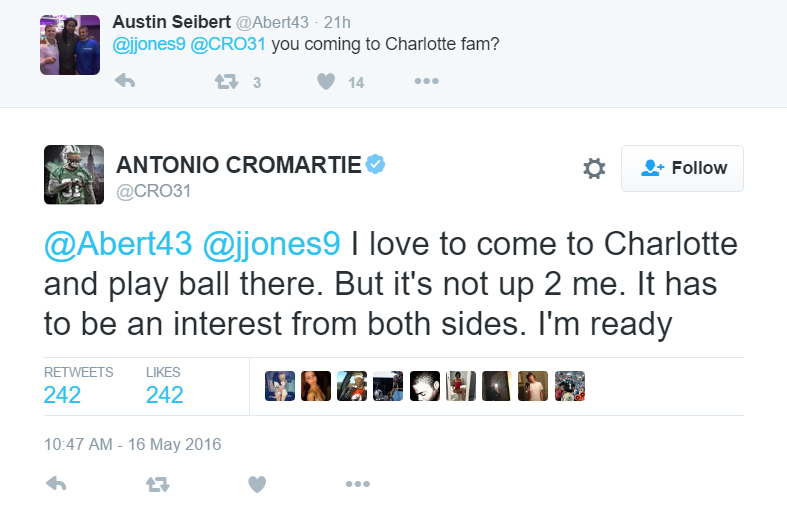Open the last liker's Panthers avatar
This screenshot has height=531, width=787.
click(x=570, y=386)
